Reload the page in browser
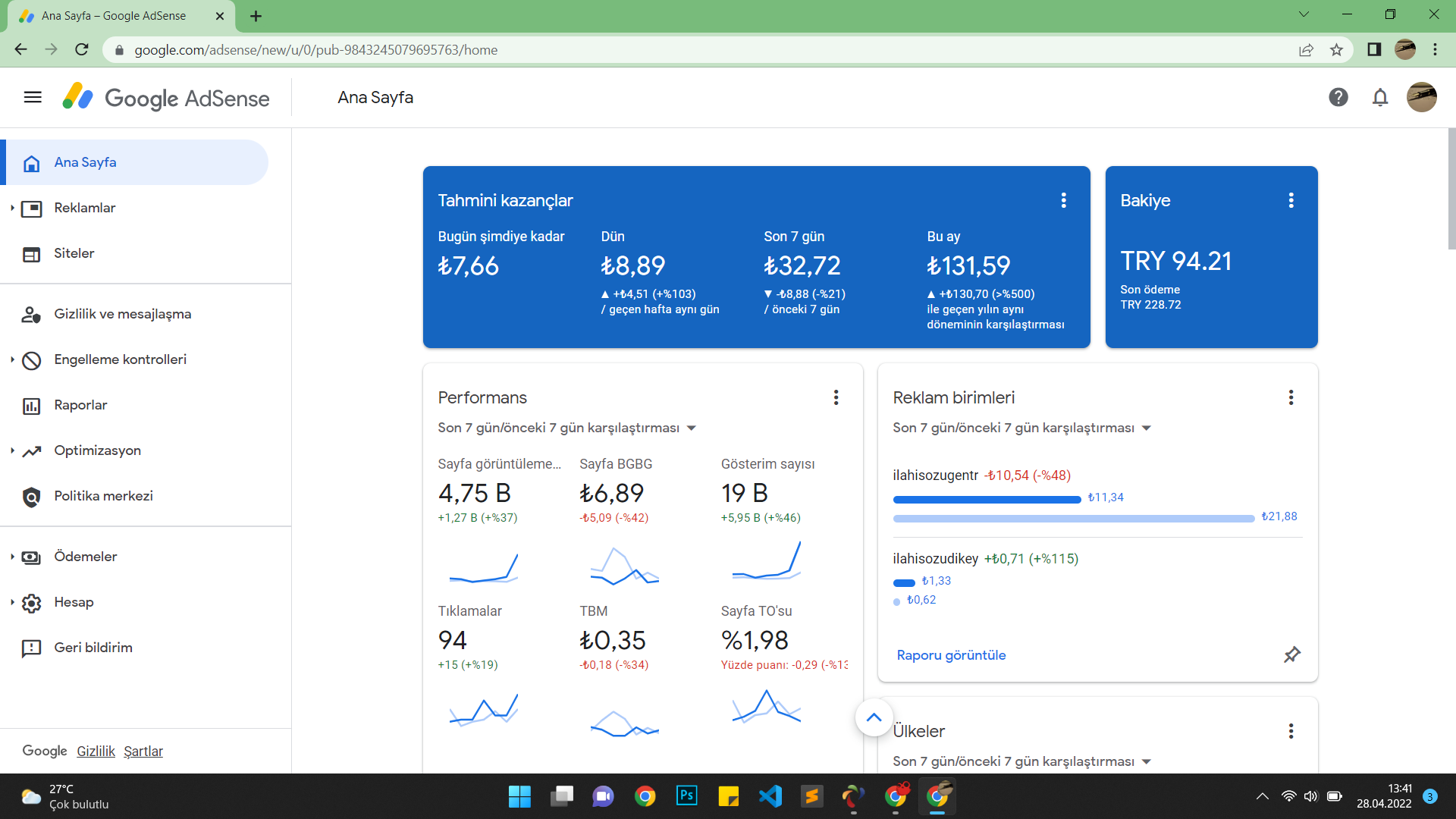The height and width of the screenshot is (819, 1456). tap(82, 49)
